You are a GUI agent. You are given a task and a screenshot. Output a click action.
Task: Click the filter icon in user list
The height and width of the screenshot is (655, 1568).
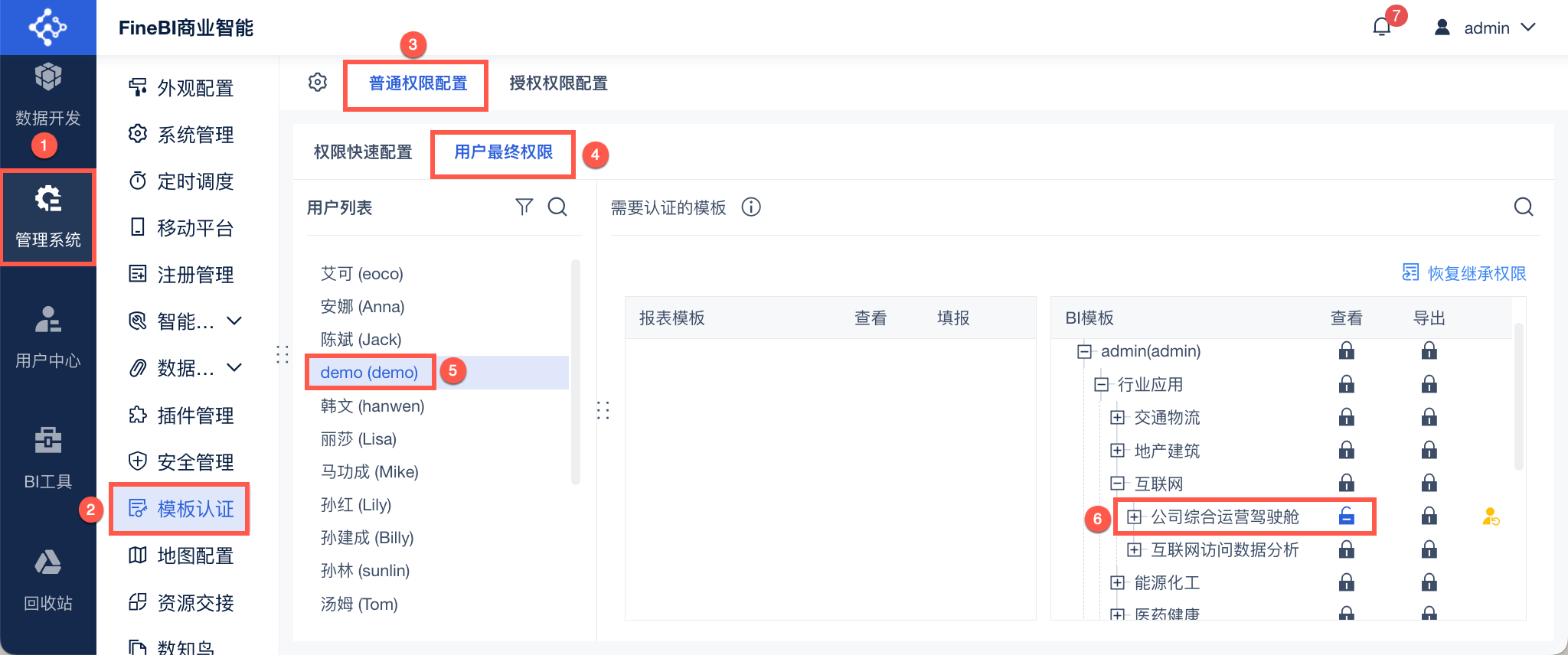point(524,207)
